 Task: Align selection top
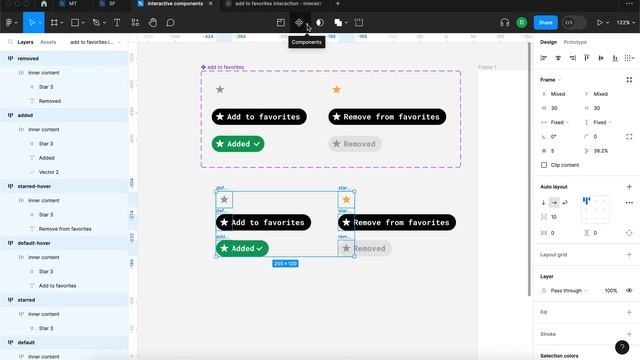587,58
